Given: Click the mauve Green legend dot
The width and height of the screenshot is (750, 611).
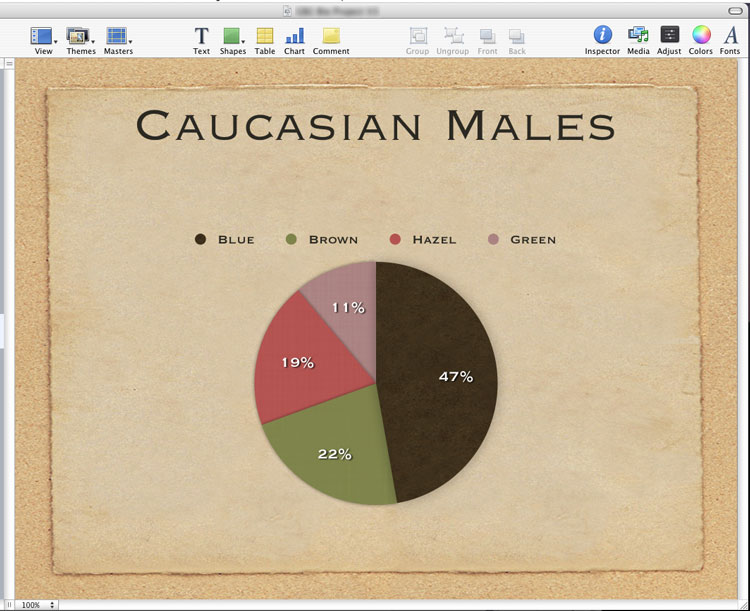Looking at the screenshot, I should coord(493,239).
